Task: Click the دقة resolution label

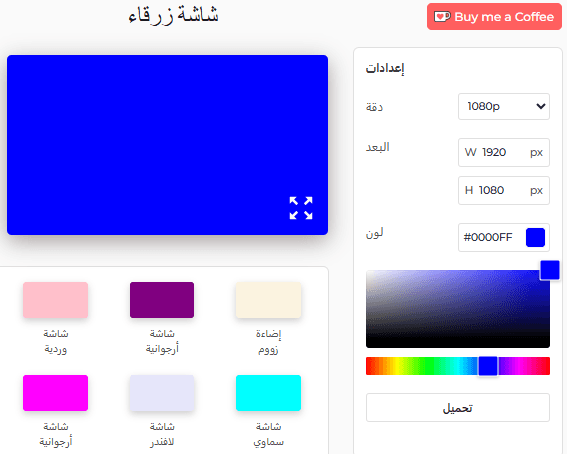Action: click(x=374, y=107)
